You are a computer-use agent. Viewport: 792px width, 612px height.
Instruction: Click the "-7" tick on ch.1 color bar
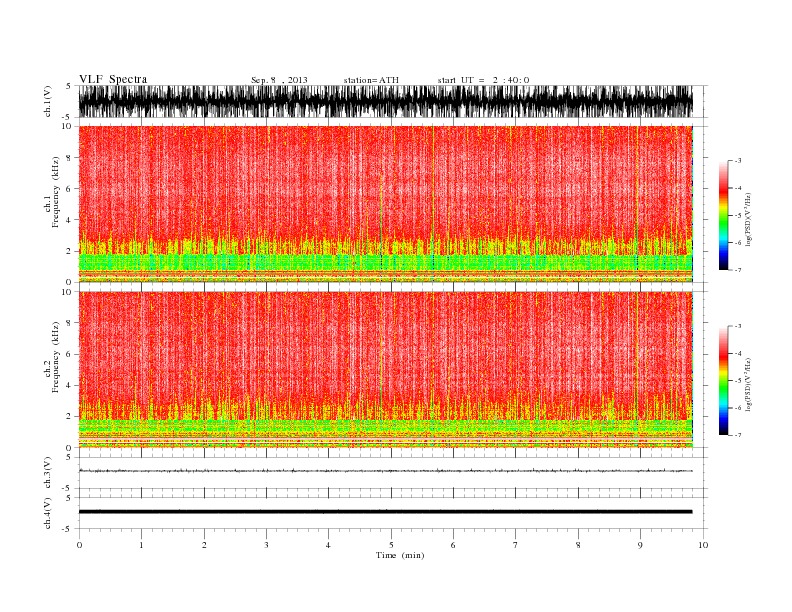(x=738, y=270)
